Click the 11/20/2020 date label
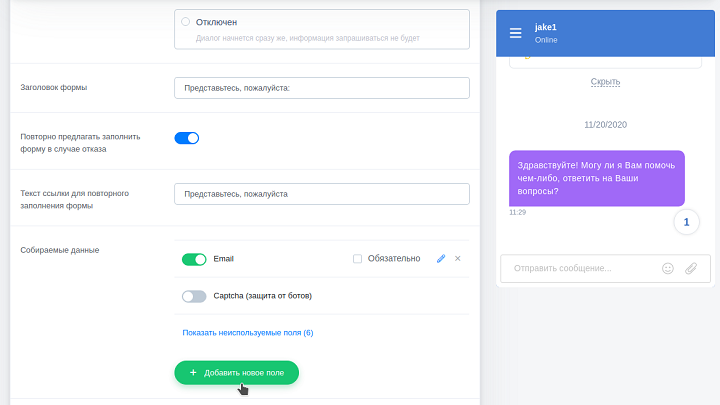Viewport: 720px width, 405px height. pyautogui.click(x=605, y=125)
